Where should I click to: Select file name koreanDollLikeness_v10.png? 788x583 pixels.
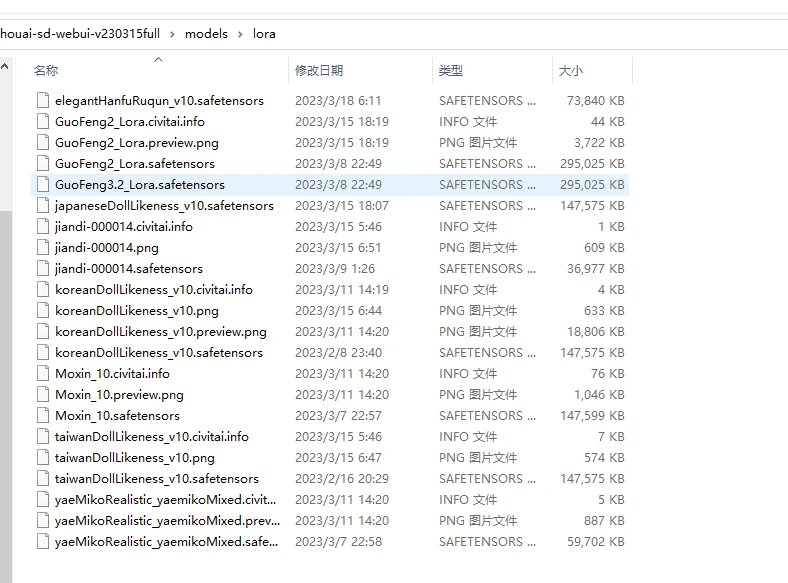(137, 311)
